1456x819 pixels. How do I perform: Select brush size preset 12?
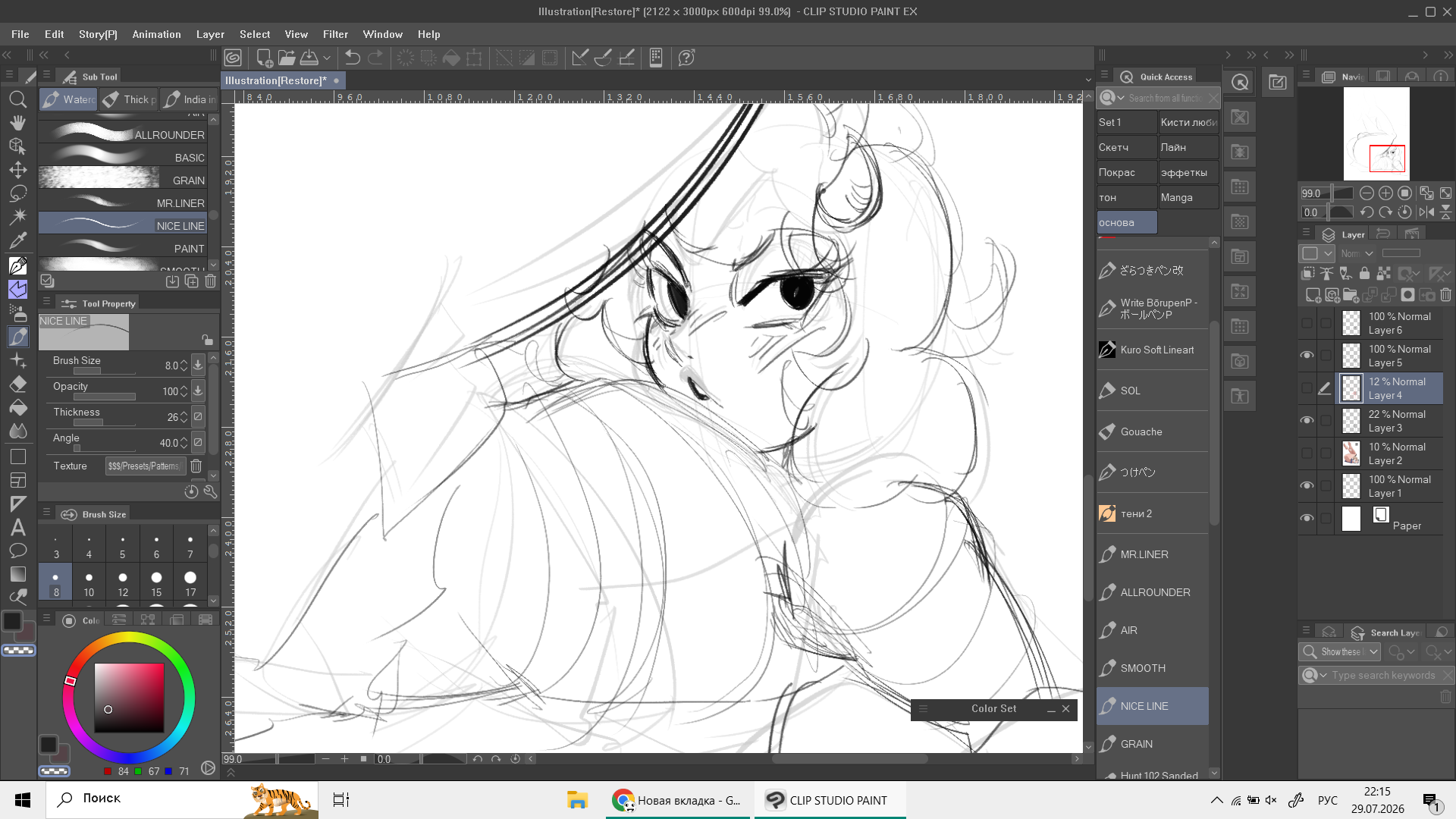[x=123, y=583]
